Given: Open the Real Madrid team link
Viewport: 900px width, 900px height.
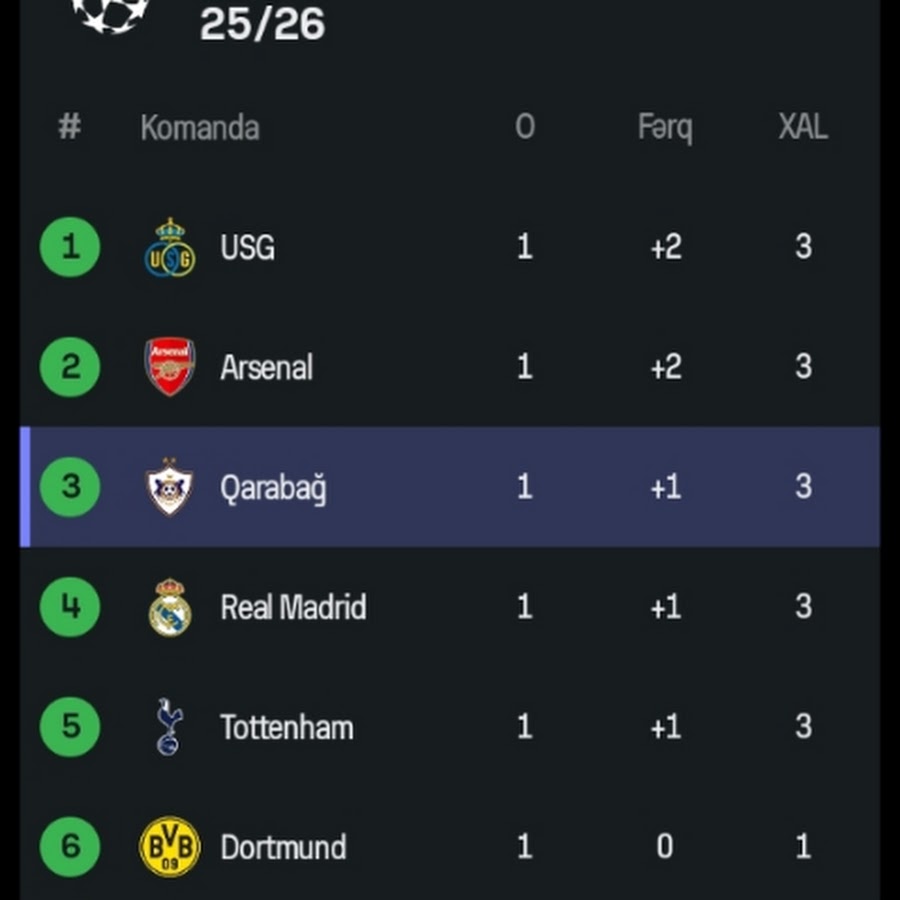Looking at the screenshot, I should click(293, 608).
